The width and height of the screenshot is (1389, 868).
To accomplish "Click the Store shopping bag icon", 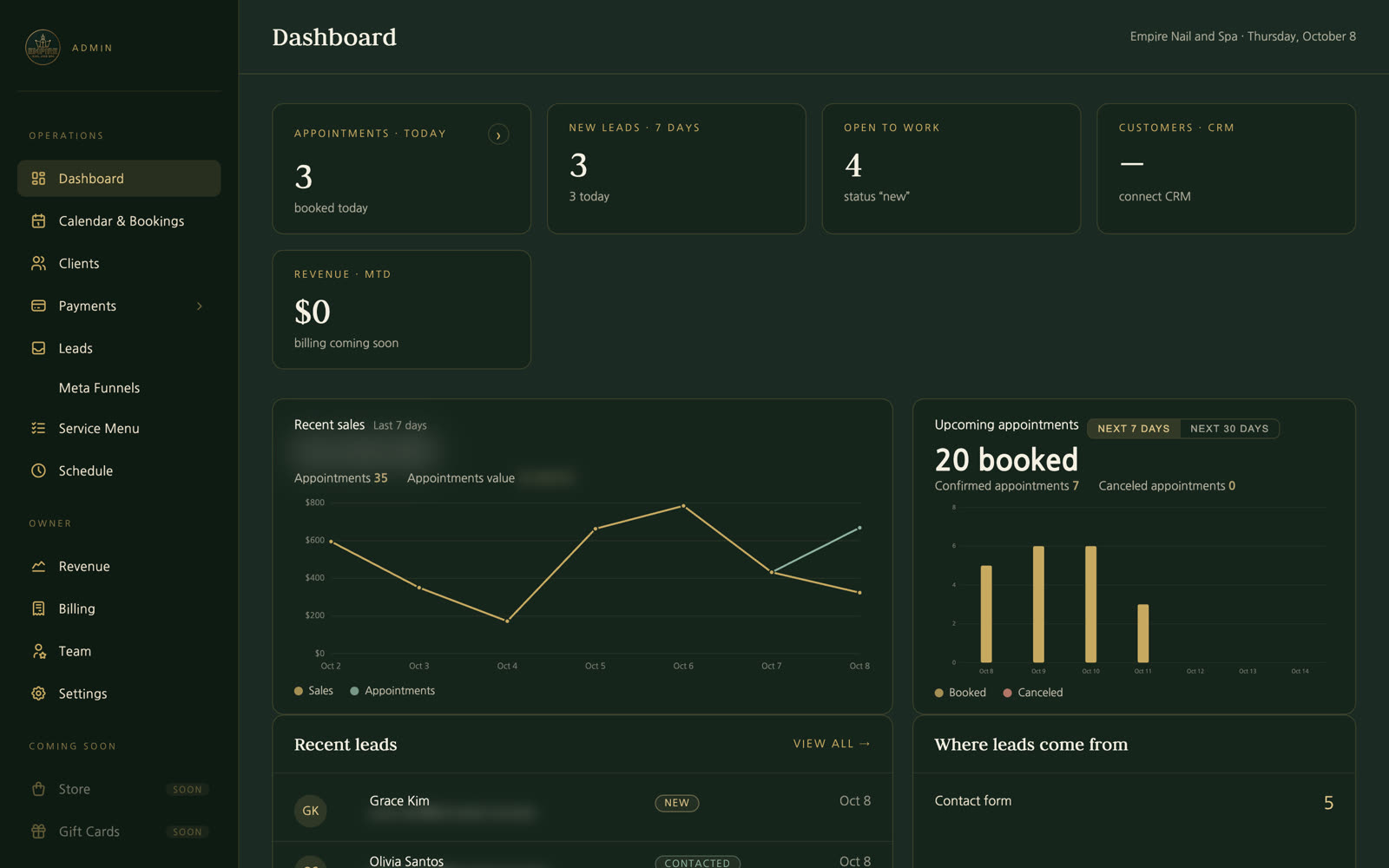I will [38, 789].
